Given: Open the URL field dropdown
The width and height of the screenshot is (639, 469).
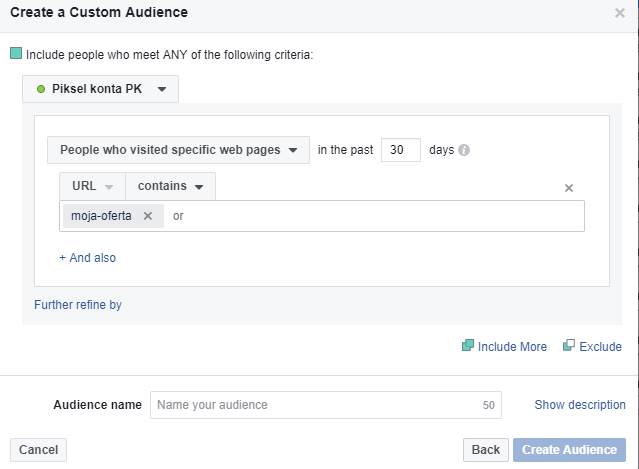Looking at the screenshot, I should point(92,187).
